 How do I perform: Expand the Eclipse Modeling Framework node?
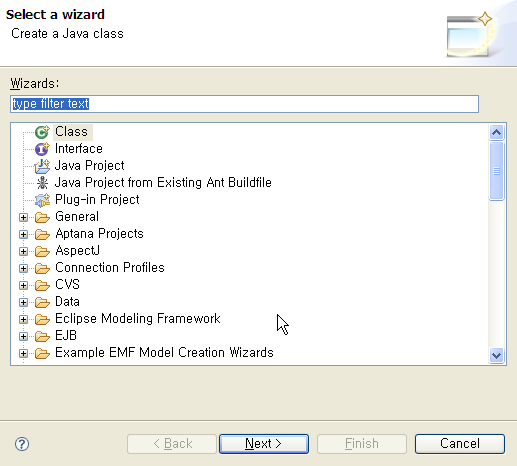[23, 319]
